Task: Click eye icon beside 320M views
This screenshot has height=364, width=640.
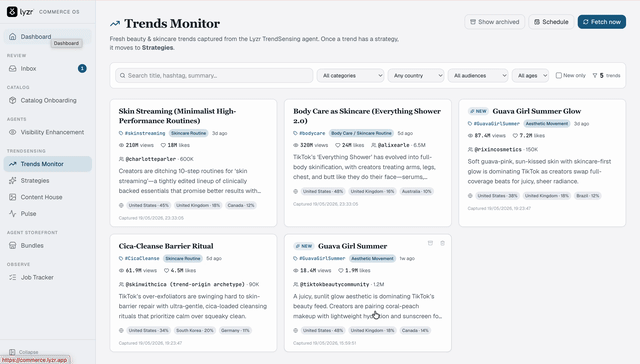Action: 296,145
